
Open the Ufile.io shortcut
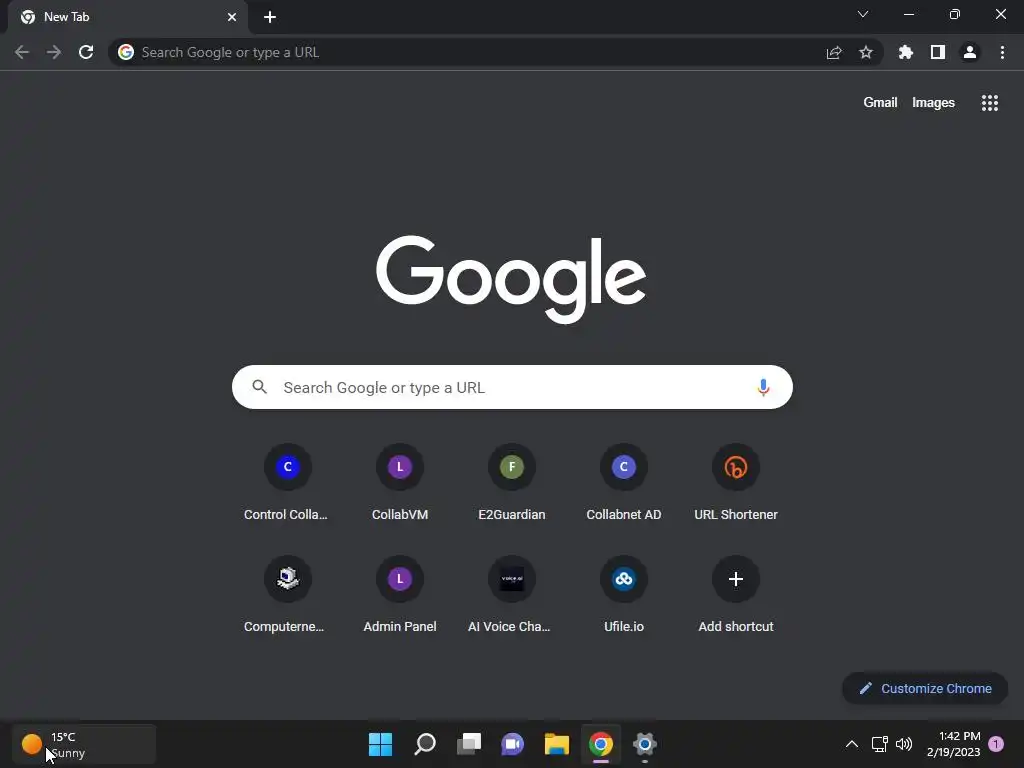click(624, 595)
